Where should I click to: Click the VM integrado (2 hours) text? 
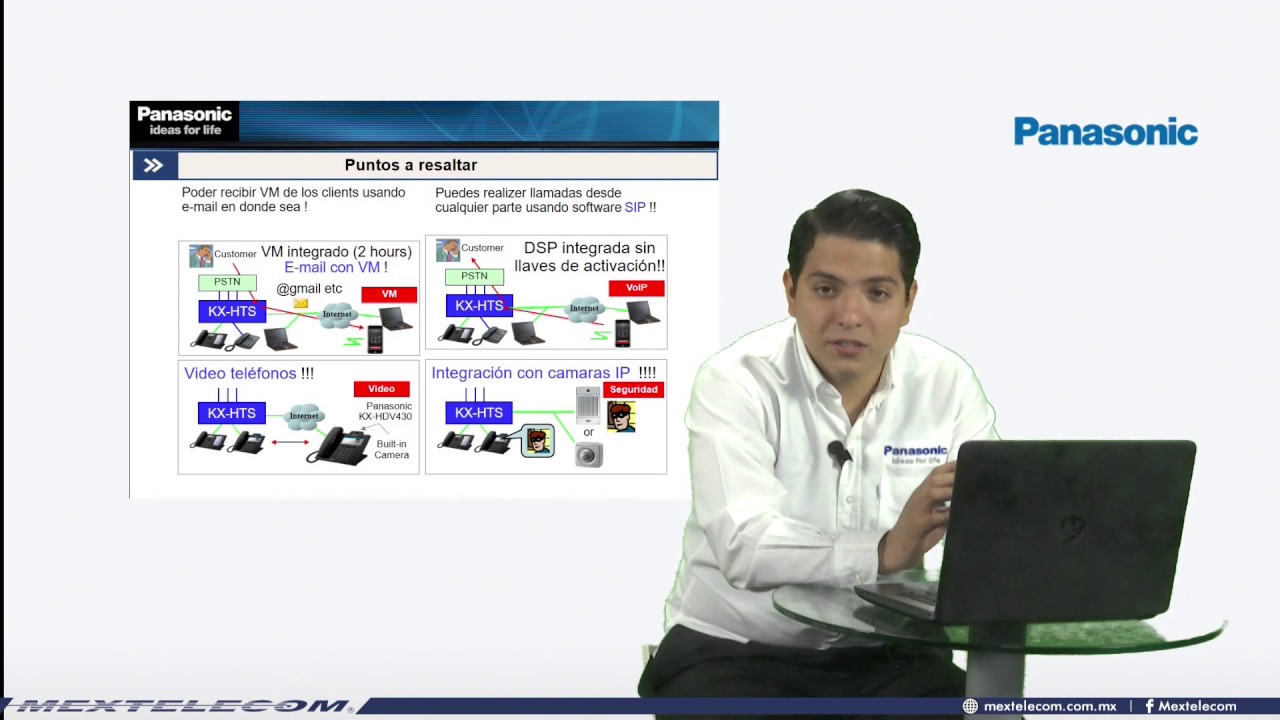pyautogui.click(x=336, y=252)
